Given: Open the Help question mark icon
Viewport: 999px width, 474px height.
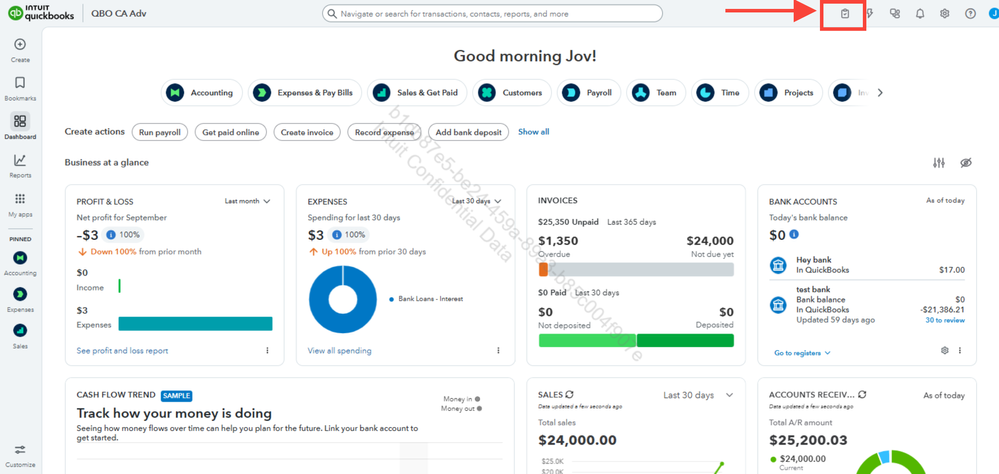Looking at the screenshot, I should pos(970,14).
